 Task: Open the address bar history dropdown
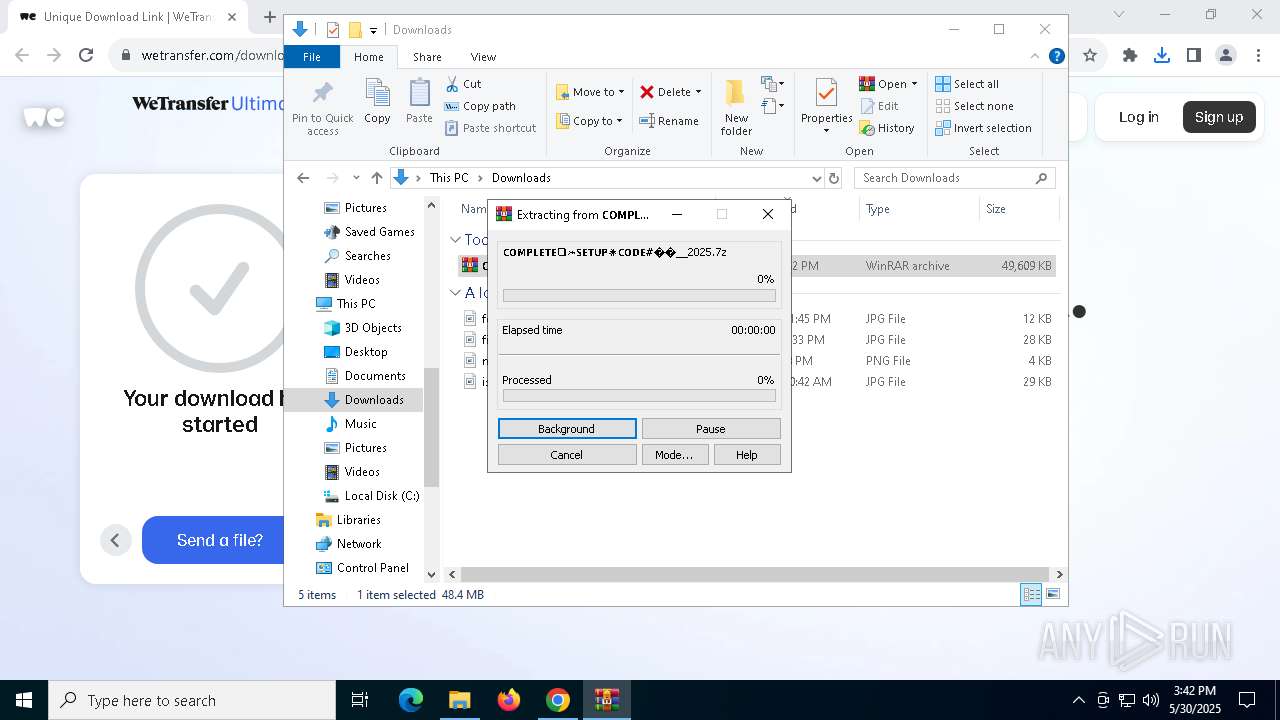817,178
